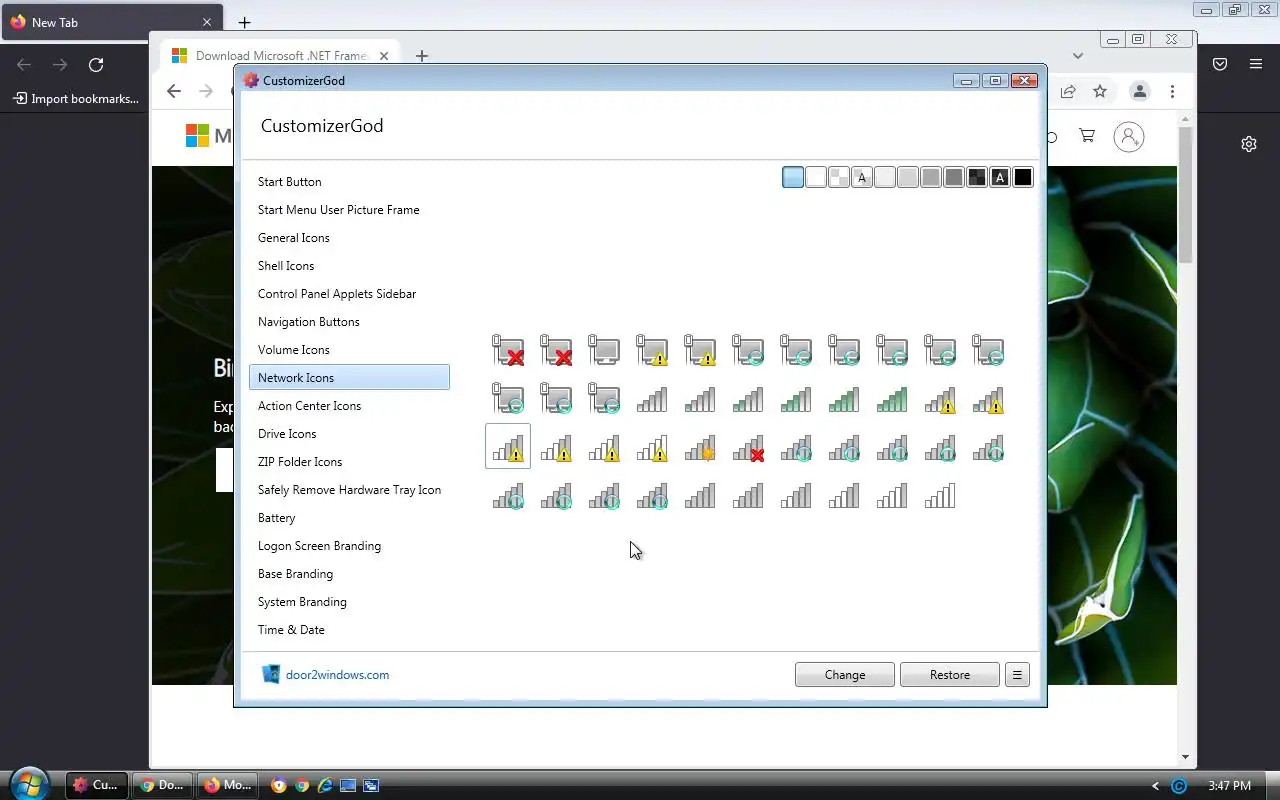Select Safely Remove Hardware Tray Icon
1280x800 pixels.
coord(349,490)
